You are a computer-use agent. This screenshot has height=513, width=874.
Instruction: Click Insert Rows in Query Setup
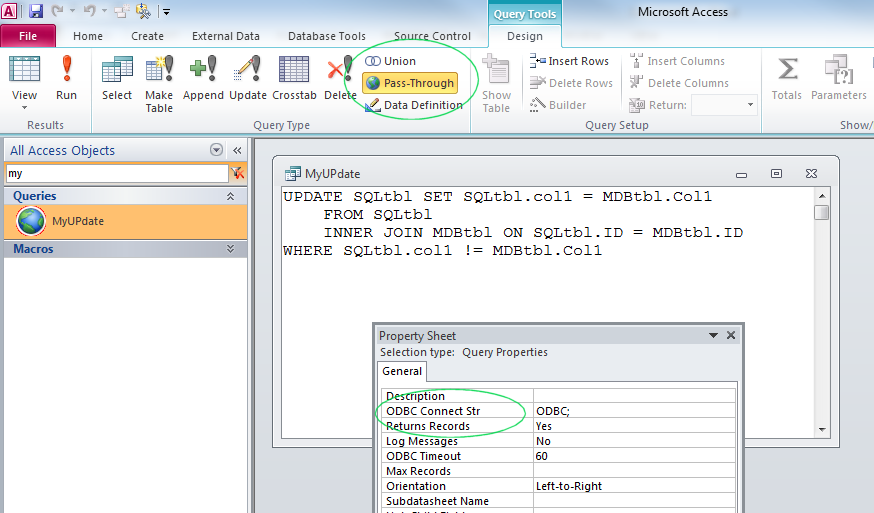pyautogui.click(x=569, y=61)
